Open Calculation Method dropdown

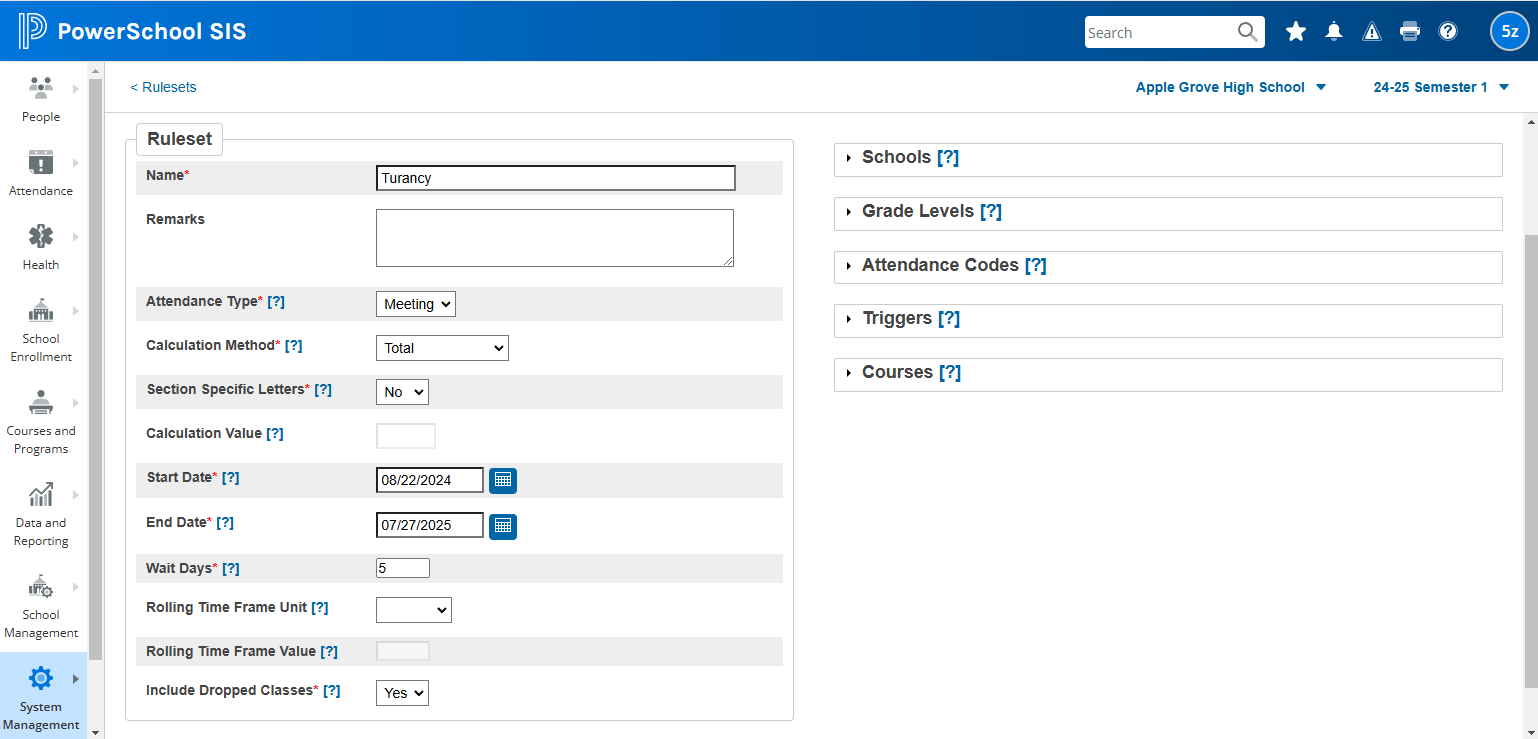coord(442,348)
